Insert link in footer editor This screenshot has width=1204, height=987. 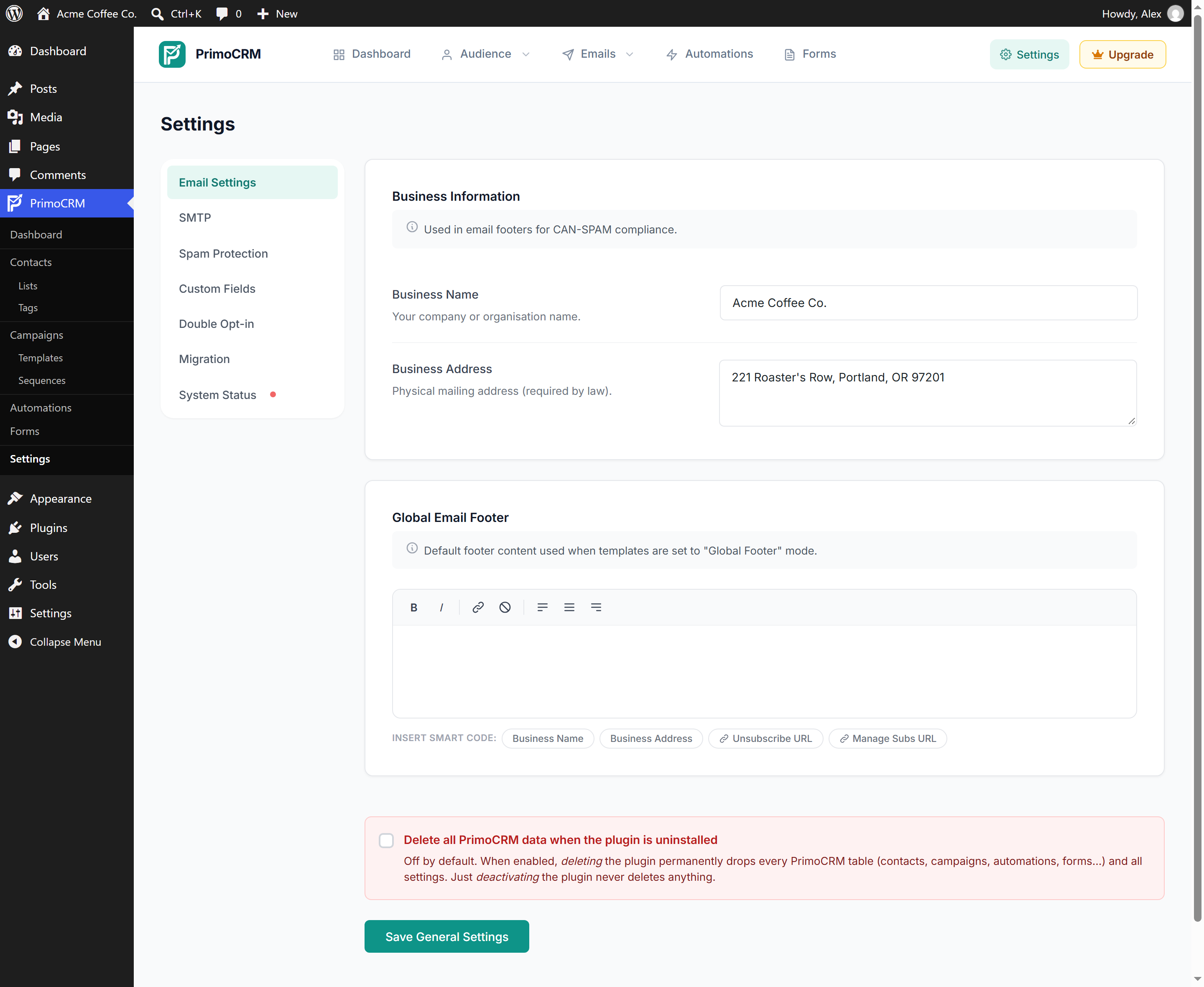click(x=478, y=607)
